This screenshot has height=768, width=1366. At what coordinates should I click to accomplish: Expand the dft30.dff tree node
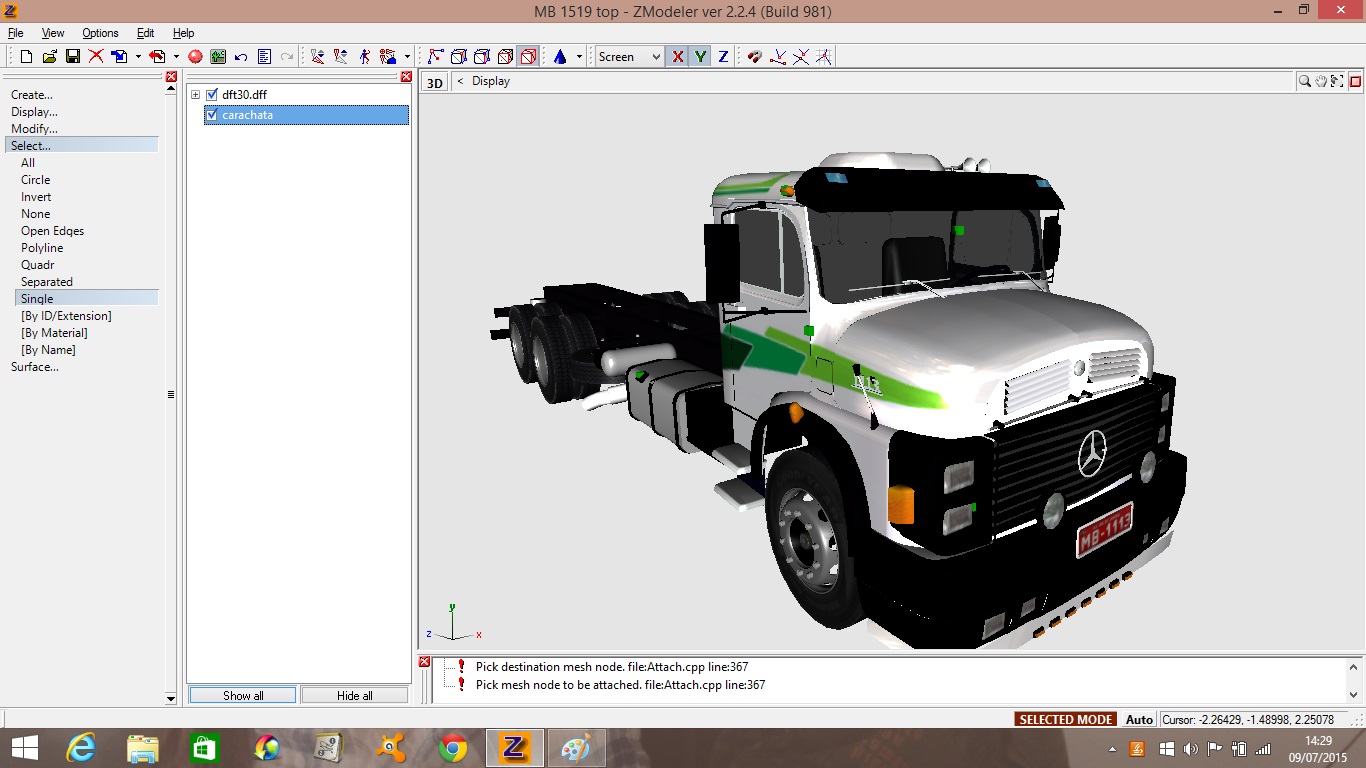click(196, 95)
